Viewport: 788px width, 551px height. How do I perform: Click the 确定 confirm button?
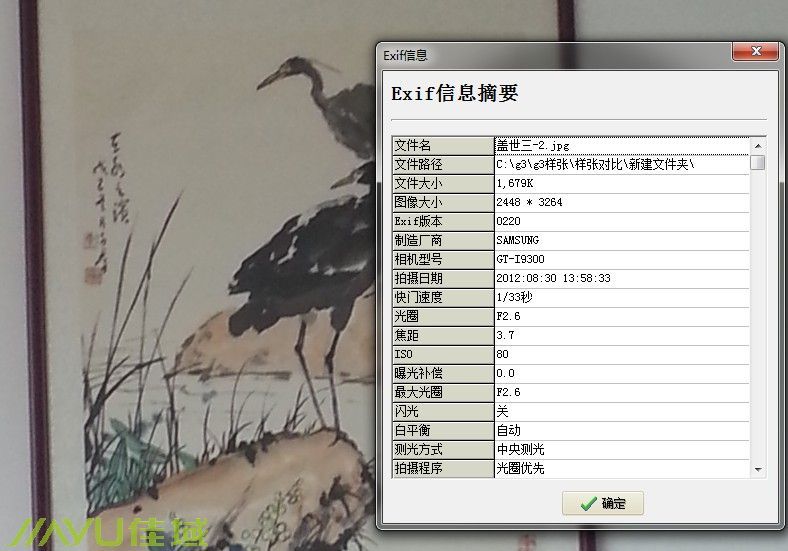(x=603, y=503)
